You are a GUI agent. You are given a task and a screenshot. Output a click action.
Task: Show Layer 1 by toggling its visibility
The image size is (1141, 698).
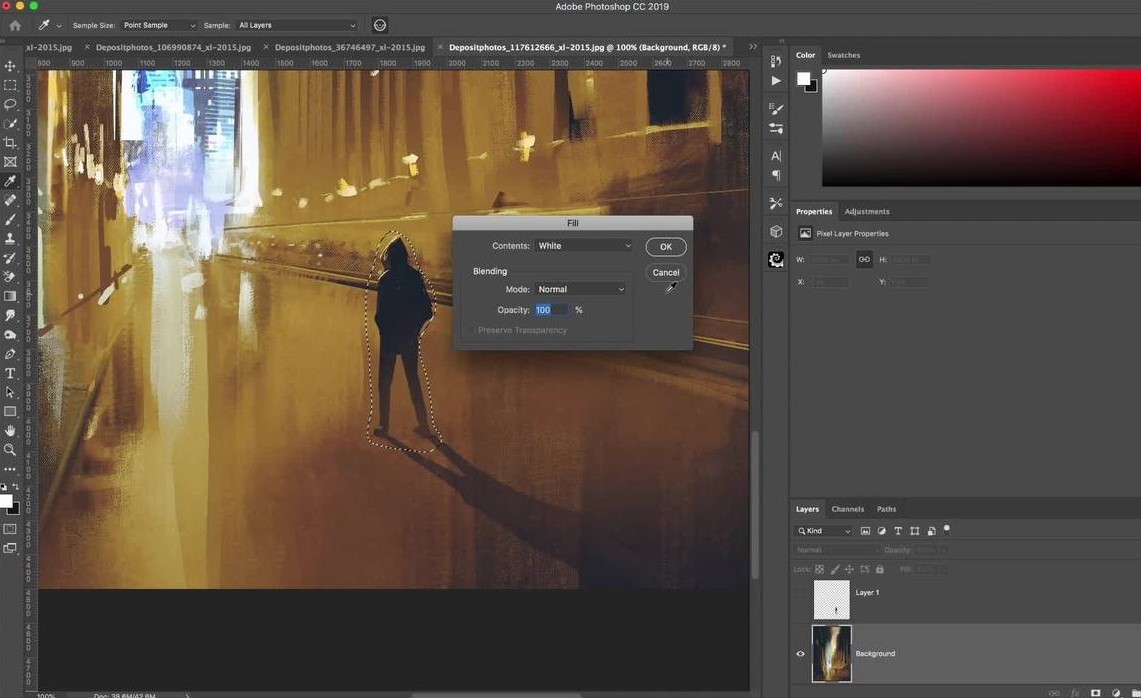point(800,593)
